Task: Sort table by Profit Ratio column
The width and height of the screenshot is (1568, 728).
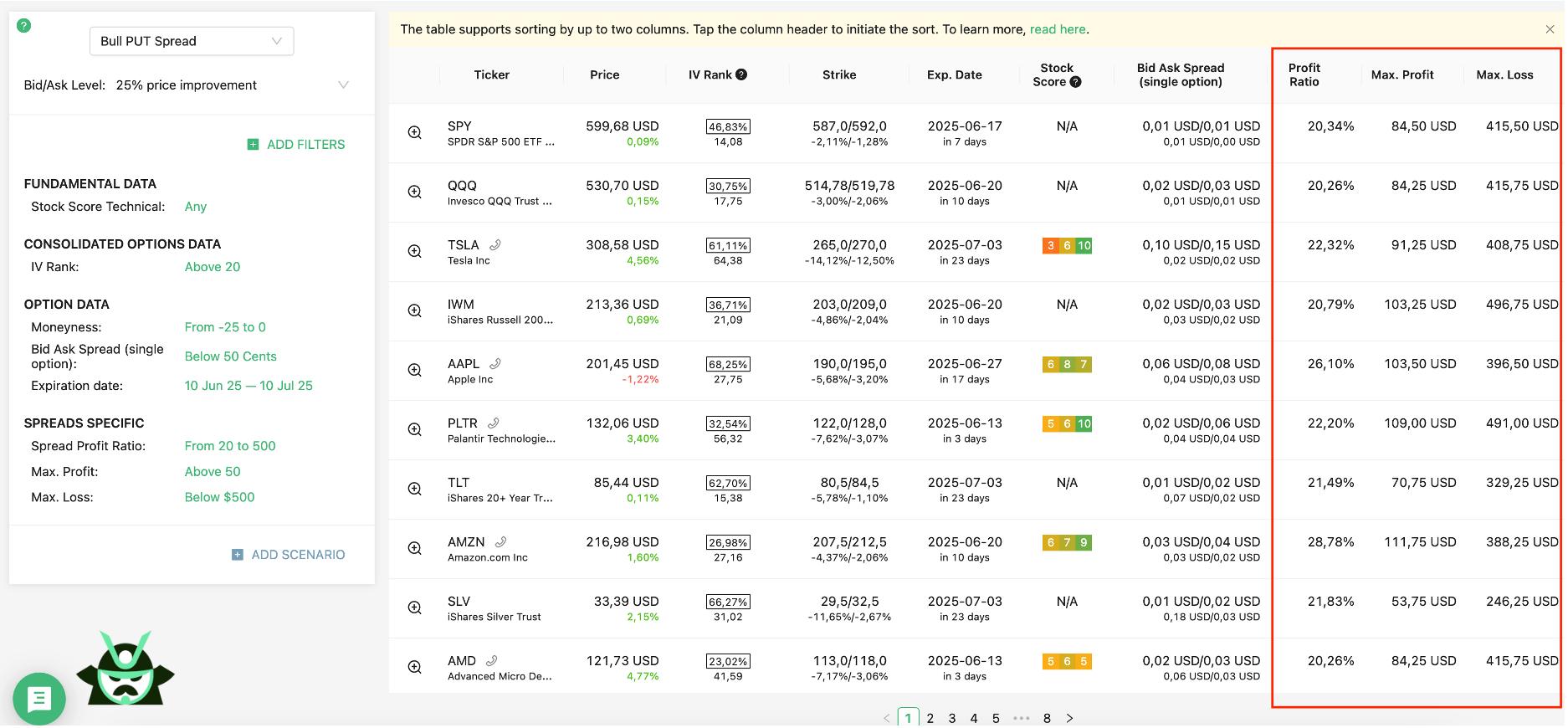Action: click(x=1304, y=74)
